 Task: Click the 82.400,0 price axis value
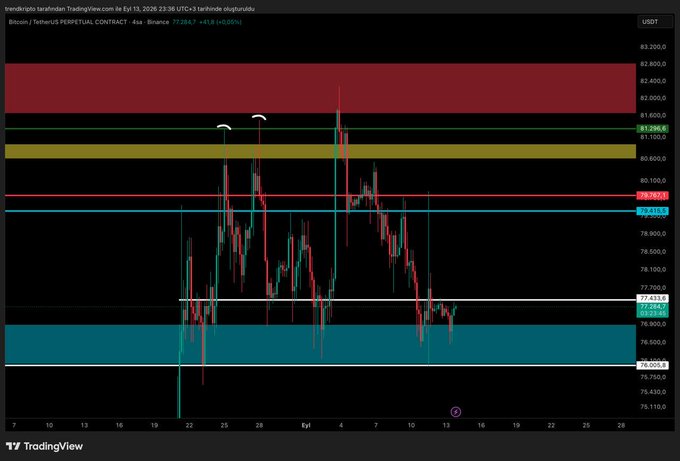pos(653,81)
